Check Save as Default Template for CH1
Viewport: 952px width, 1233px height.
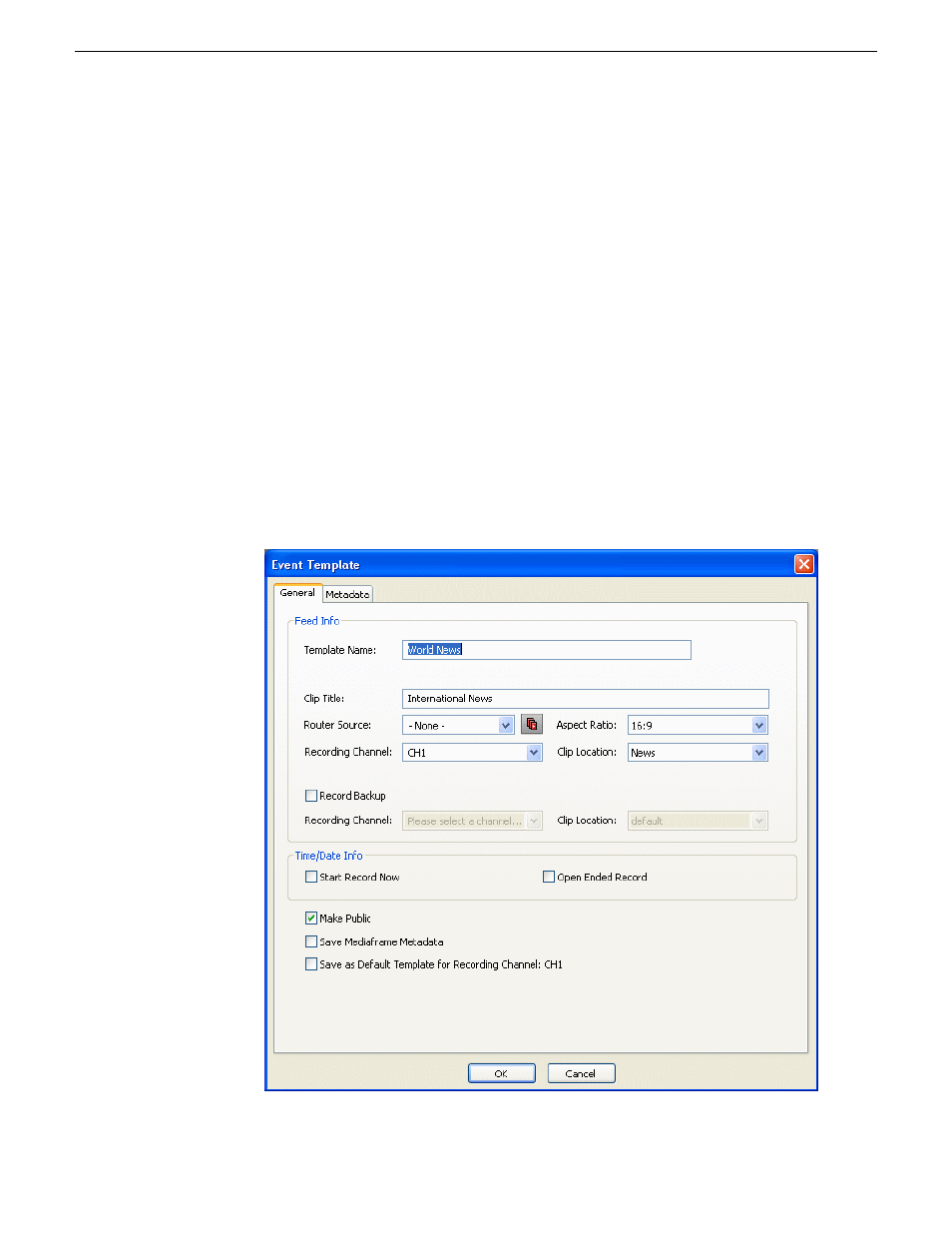click(x=310, y=964)
